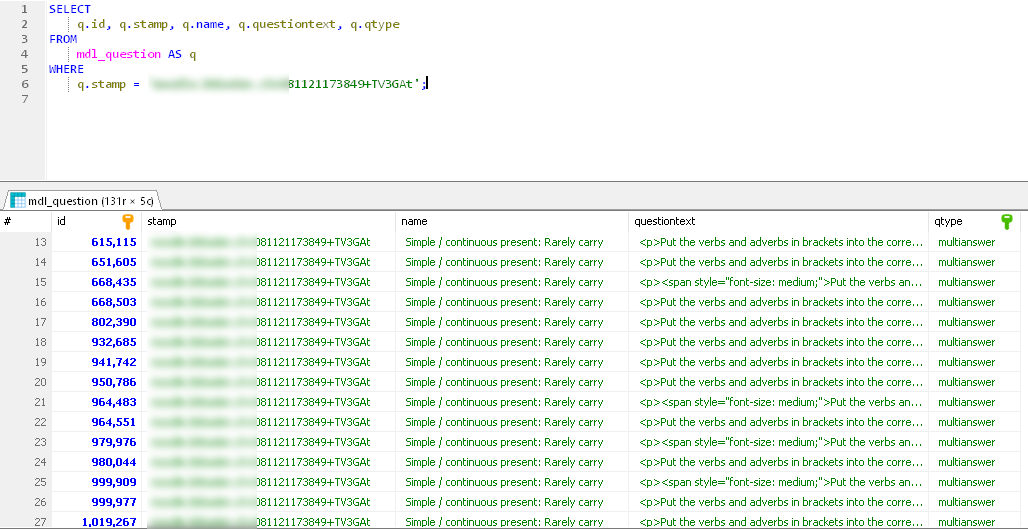
Task: Select the name cell in row 14
Action: (x=512, y=262)
